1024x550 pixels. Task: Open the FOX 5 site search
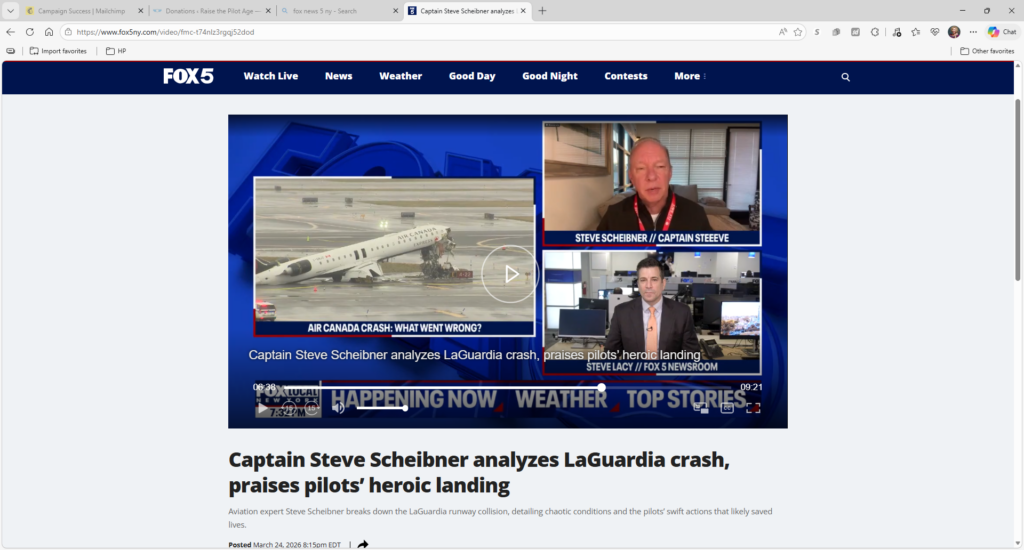coord(845,77)
